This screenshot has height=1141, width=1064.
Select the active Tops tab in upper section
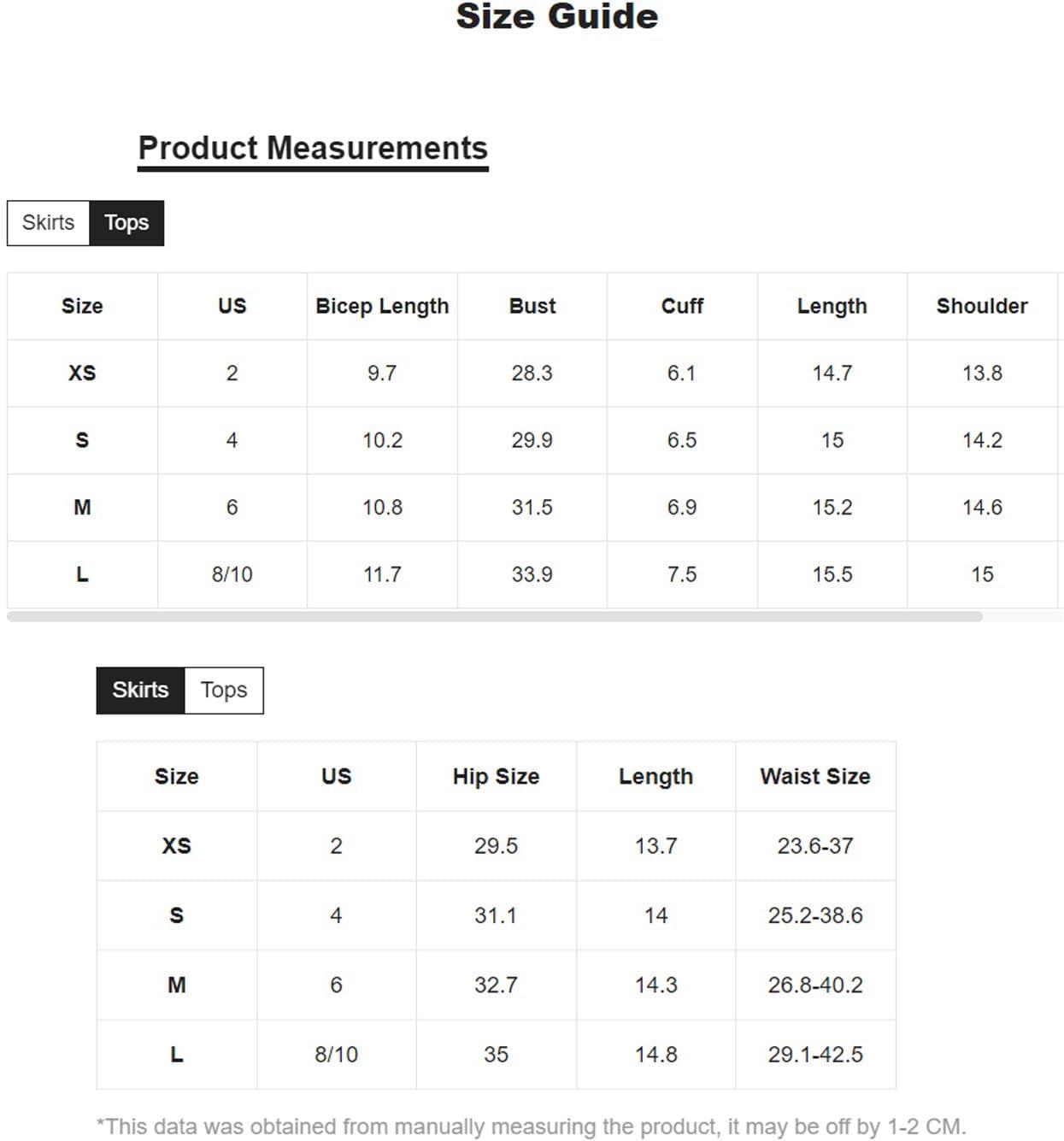[x=126, y=223]
